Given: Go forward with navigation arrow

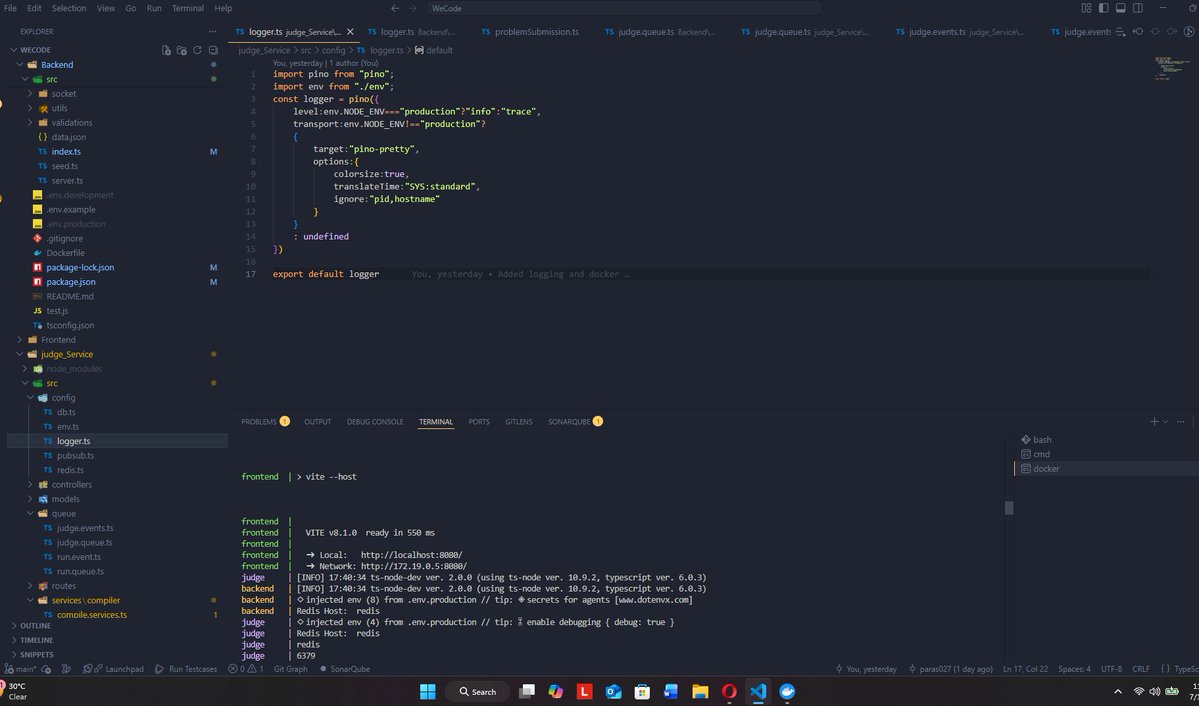Looking at the screenshot, I should point(413,8).
